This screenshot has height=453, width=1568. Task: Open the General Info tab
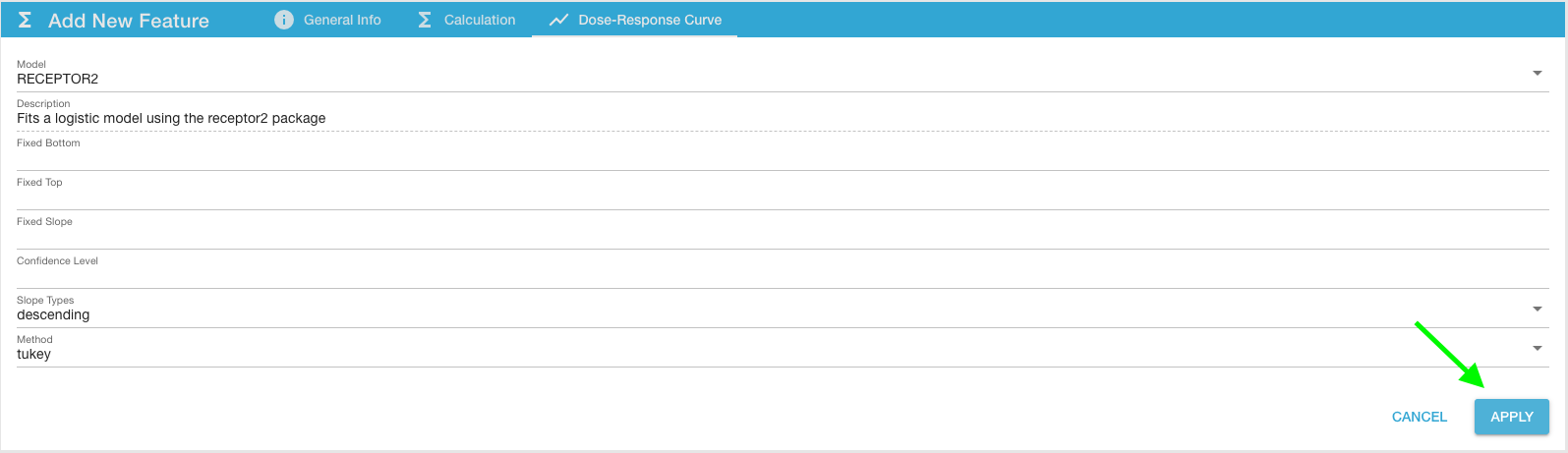341,20
